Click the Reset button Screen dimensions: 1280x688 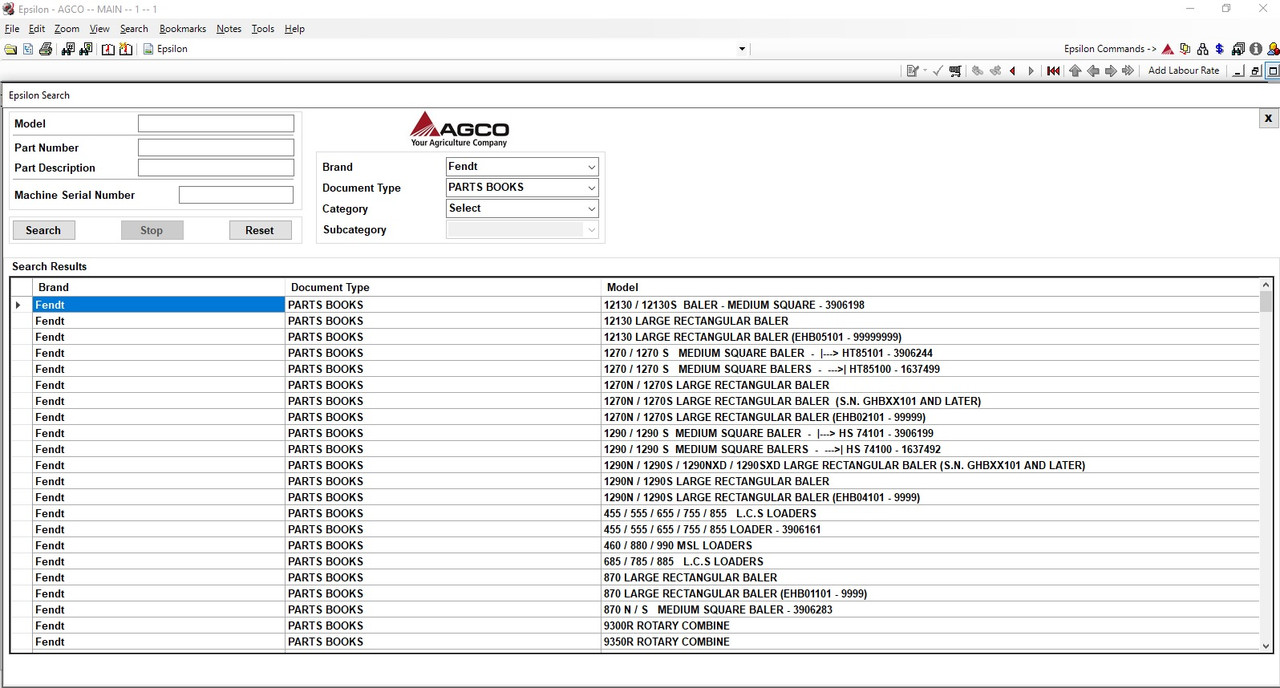[260, 230]
